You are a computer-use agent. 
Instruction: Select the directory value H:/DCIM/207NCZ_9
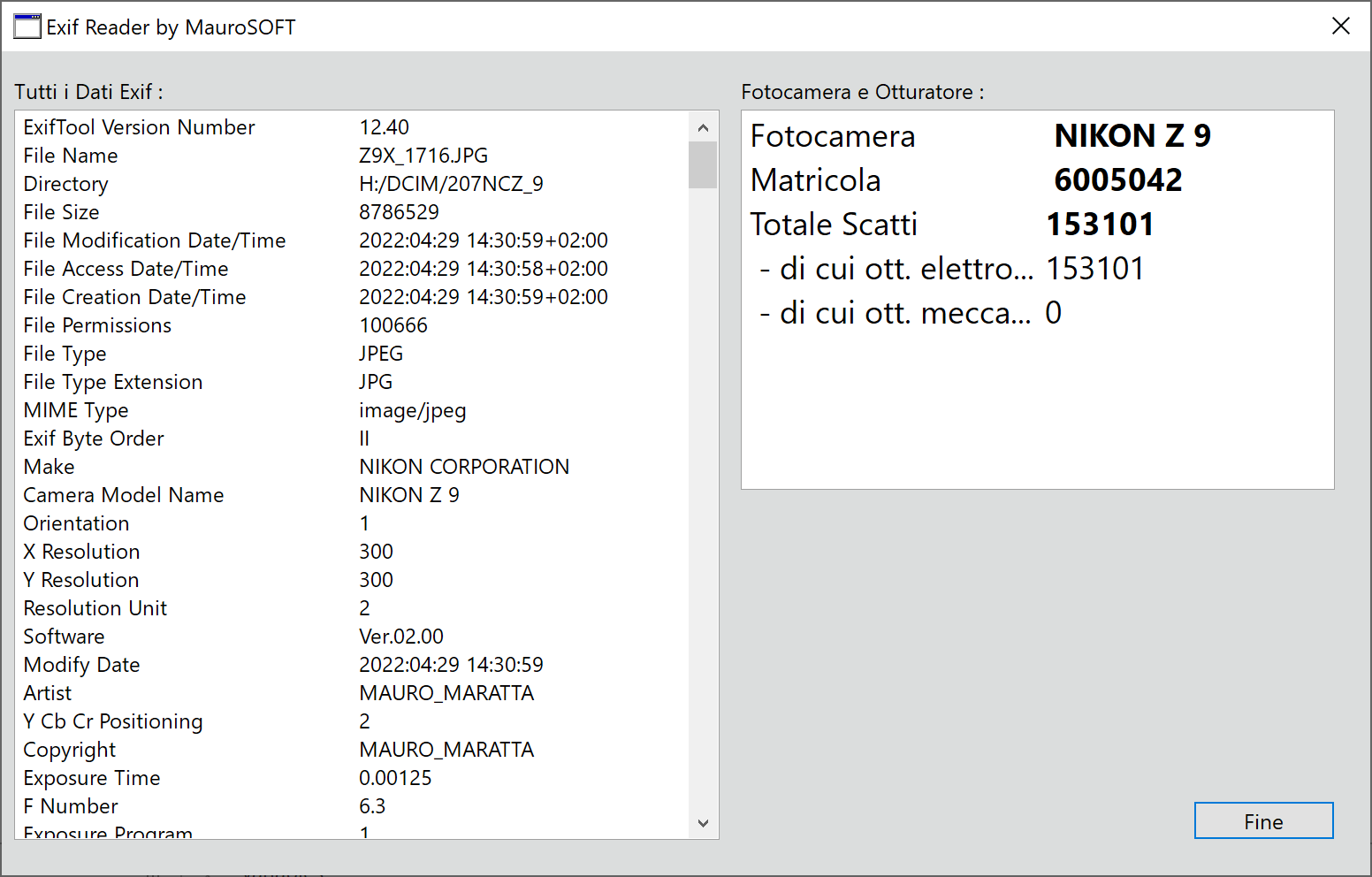click(x=451, y=184)
